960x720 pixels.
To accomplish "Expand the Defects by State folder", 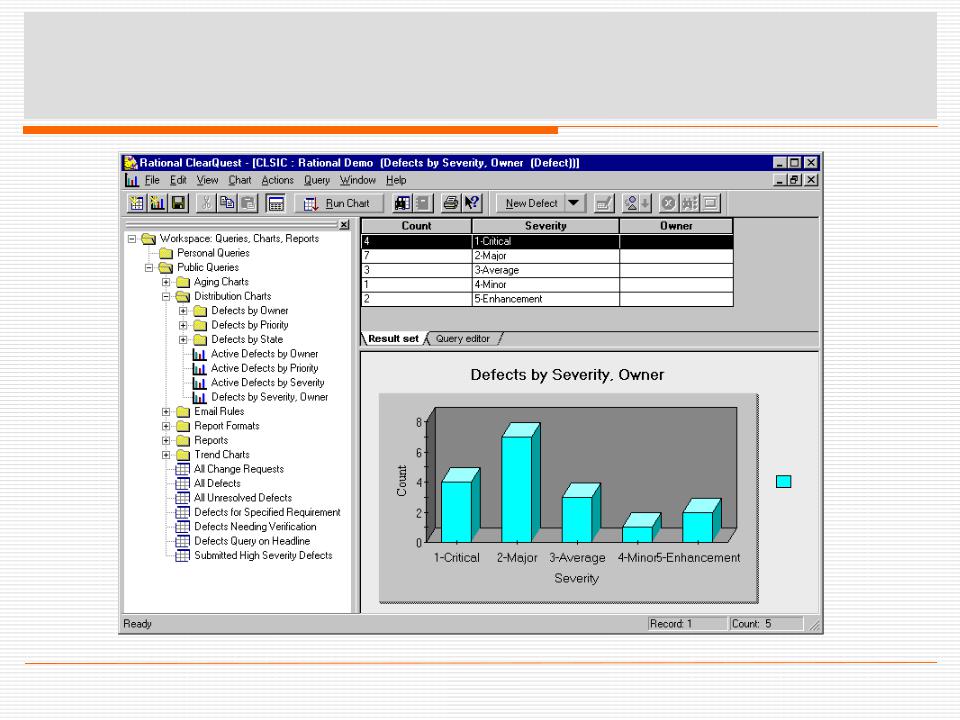I will click(183, 340).
